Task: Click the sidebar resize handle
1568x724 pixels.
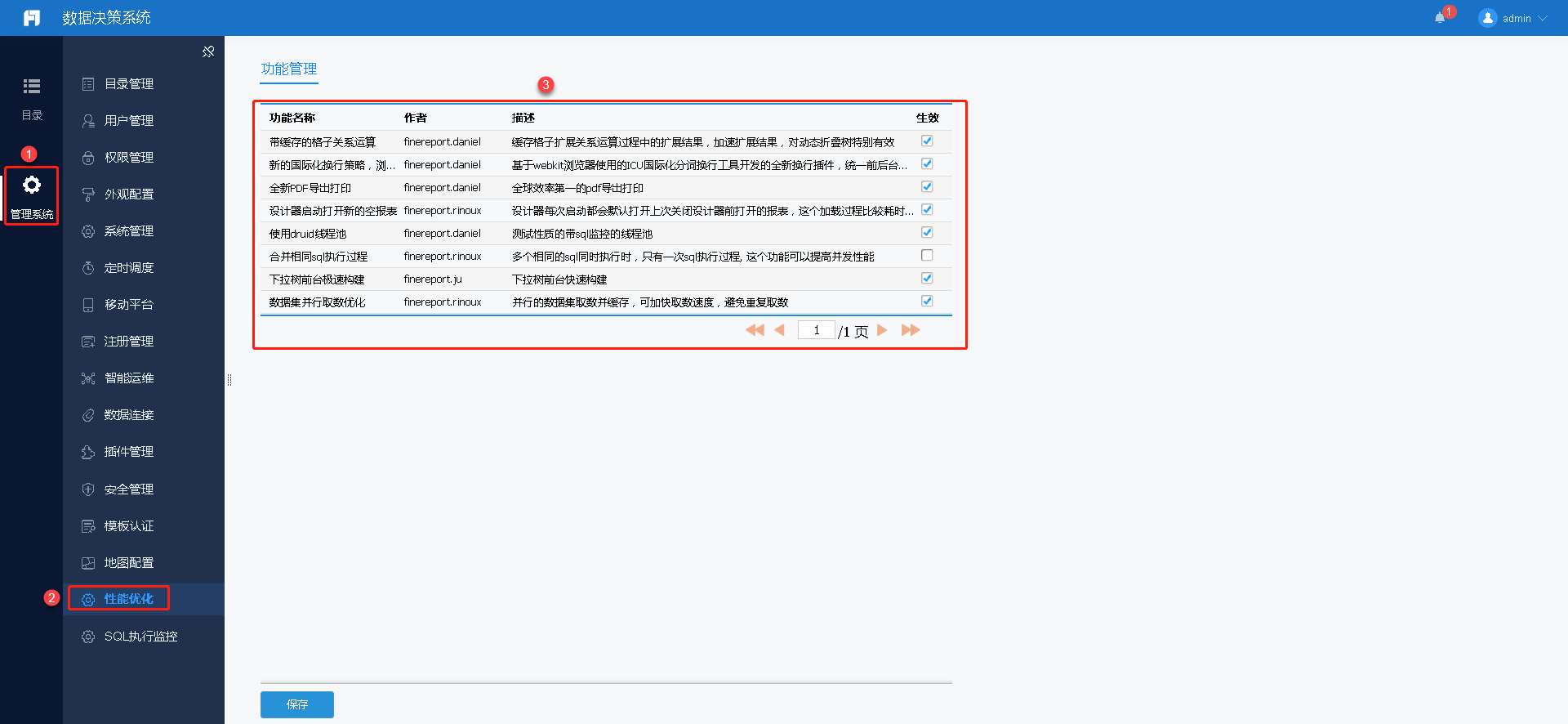Action: coord(229,380)
